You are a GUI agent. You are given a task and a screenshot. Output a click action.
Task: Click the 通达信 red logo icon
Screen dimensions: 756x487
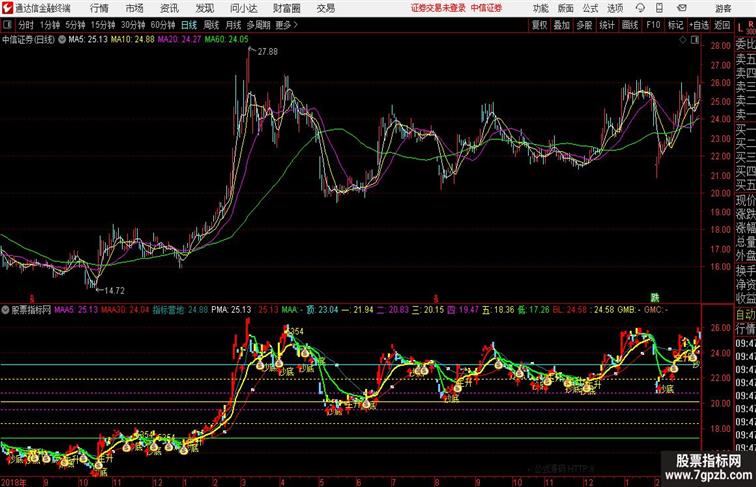(7, 8)
